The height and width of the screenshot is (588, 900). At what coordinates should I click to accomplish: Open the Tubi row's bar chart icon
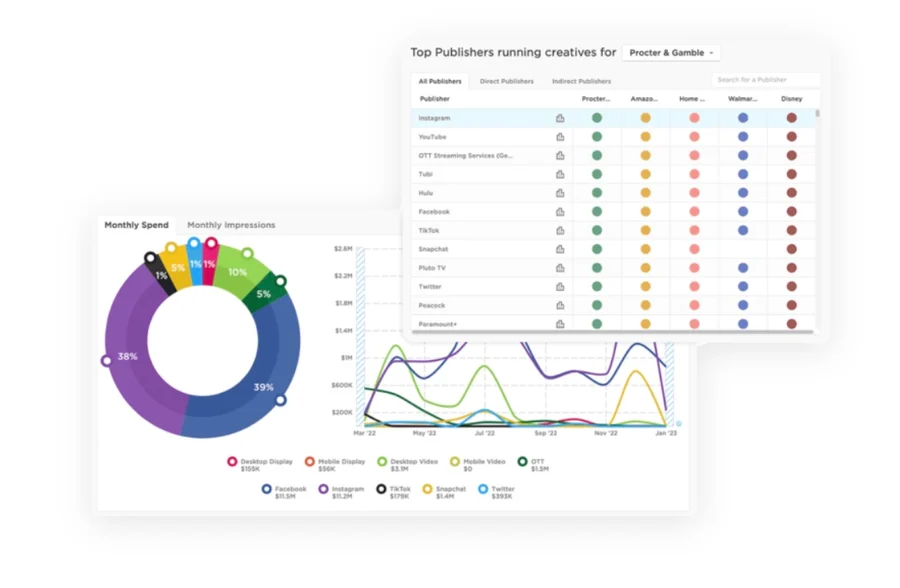[x=560, y=174]
